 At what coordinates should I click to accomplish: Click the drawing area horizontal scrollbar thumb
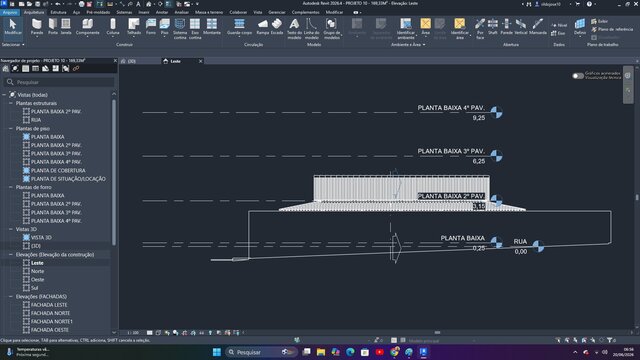[437, 333]
